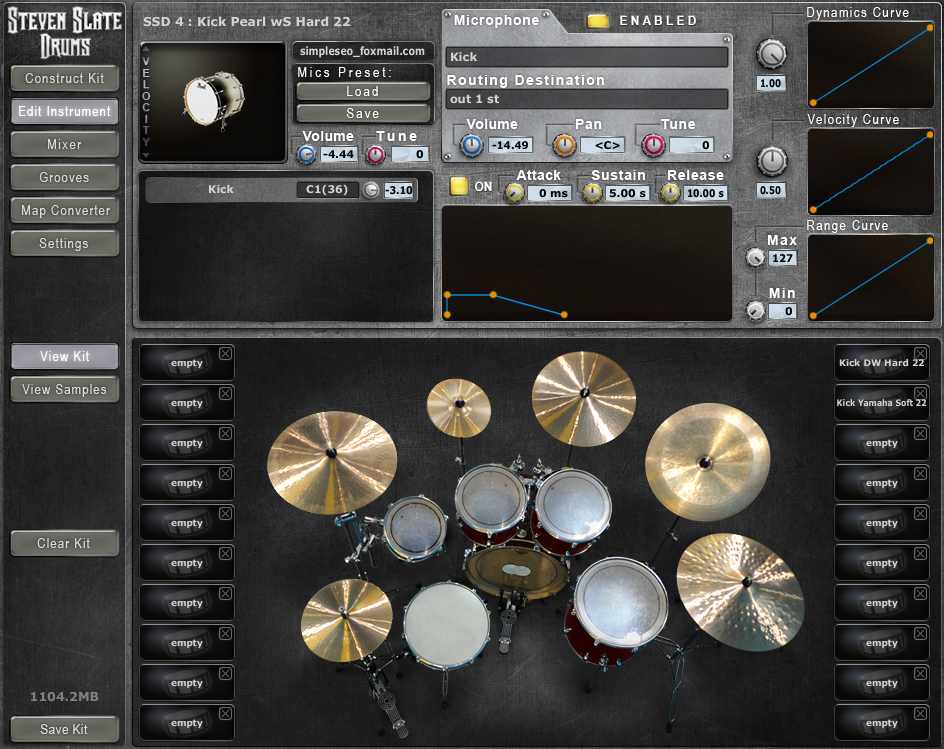Turn off the envelope ON switch
The width and height of the screenshot is (944, 749).
[461, 186]
